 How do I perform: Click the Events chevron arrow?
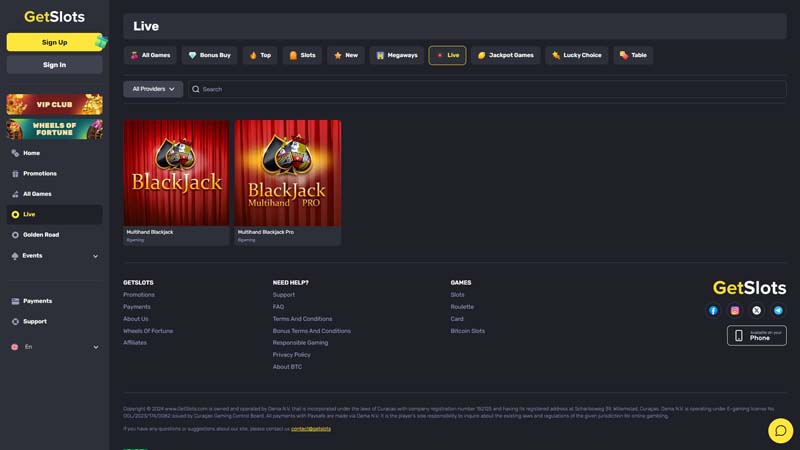[95, 256]
